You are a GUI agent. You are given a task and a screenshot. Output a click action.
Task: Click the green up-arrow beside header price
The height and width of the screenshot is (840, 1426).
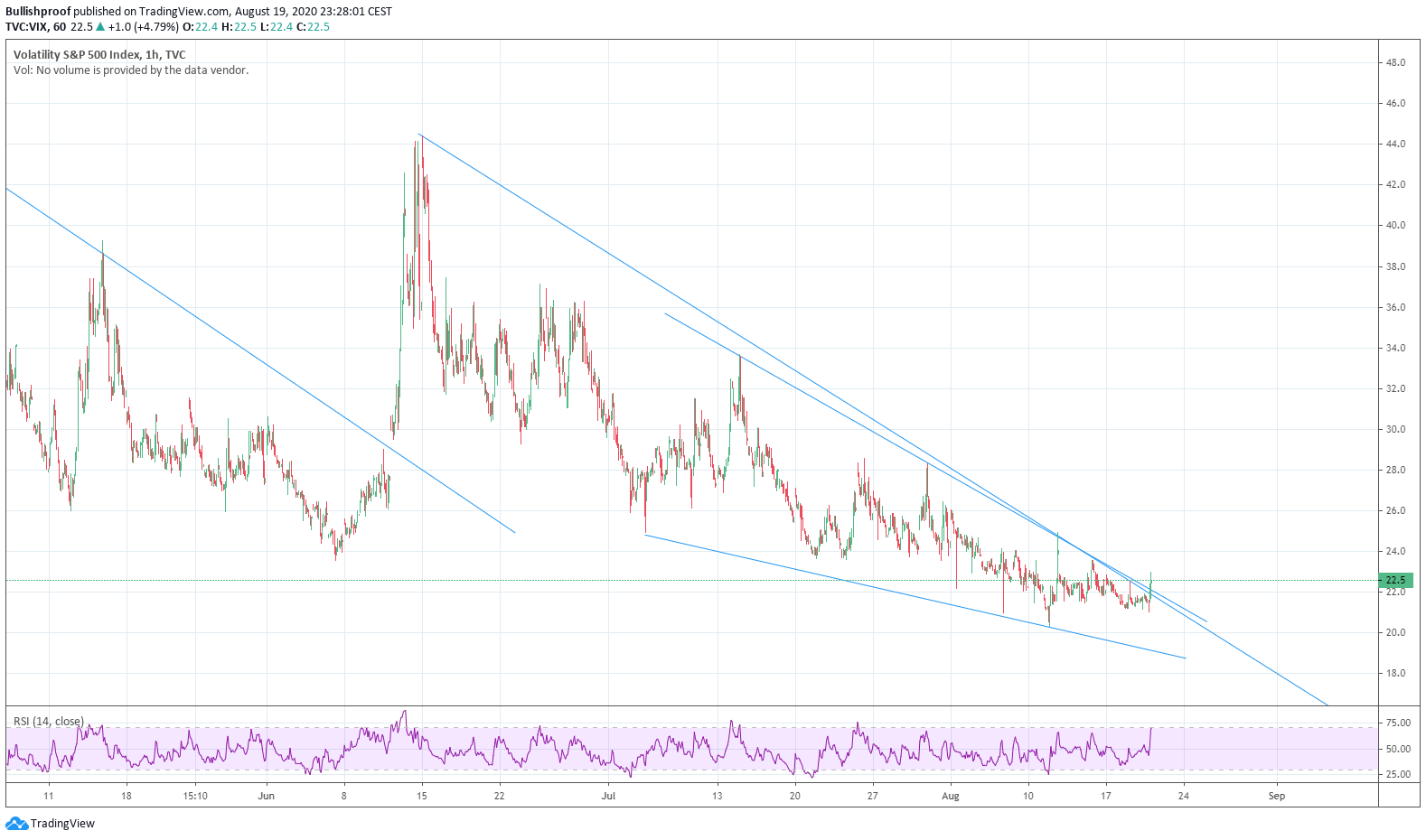click(x=100, y=27)
